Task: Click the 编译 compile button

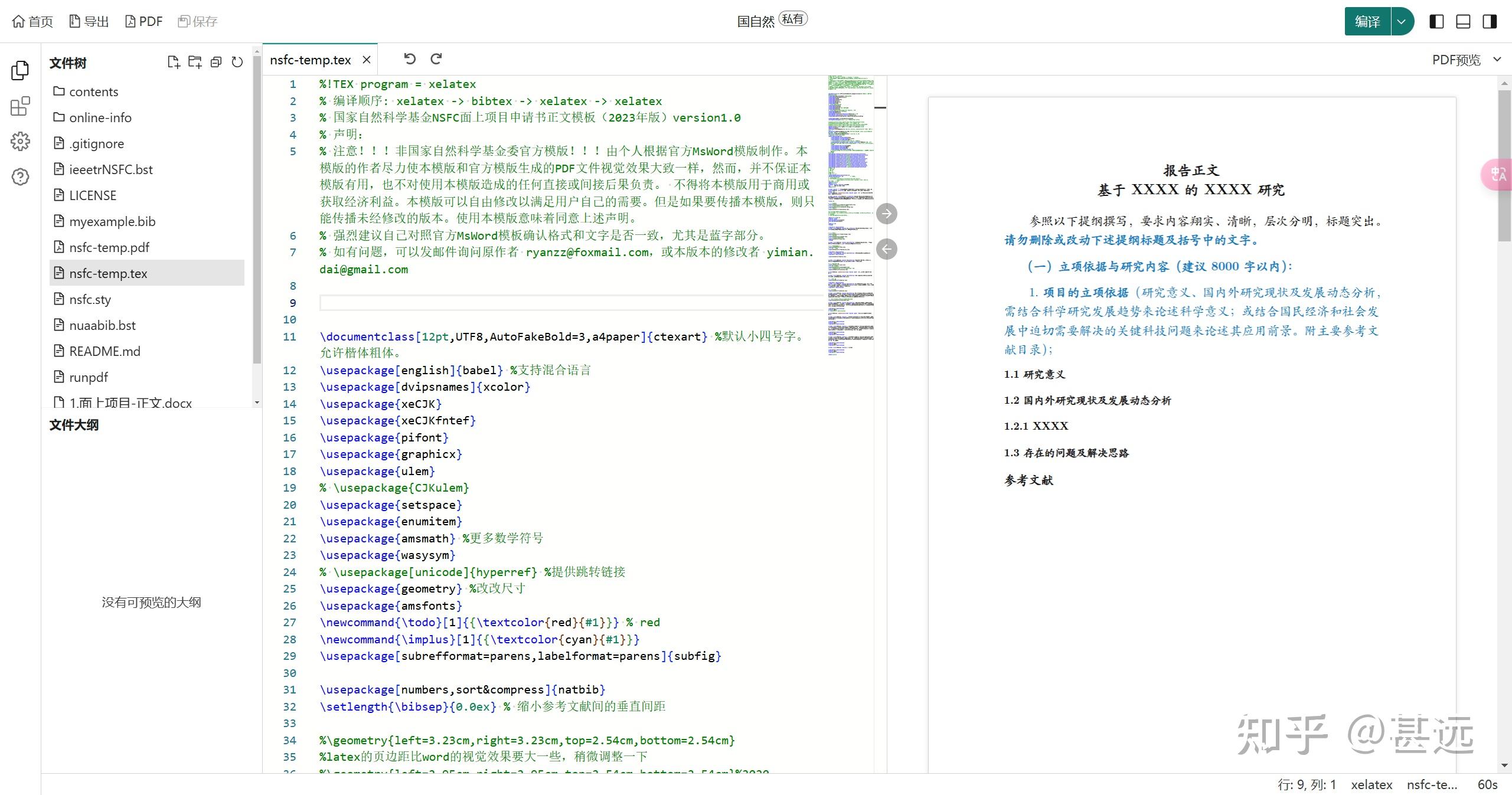Action: [x=1367, y=22]
